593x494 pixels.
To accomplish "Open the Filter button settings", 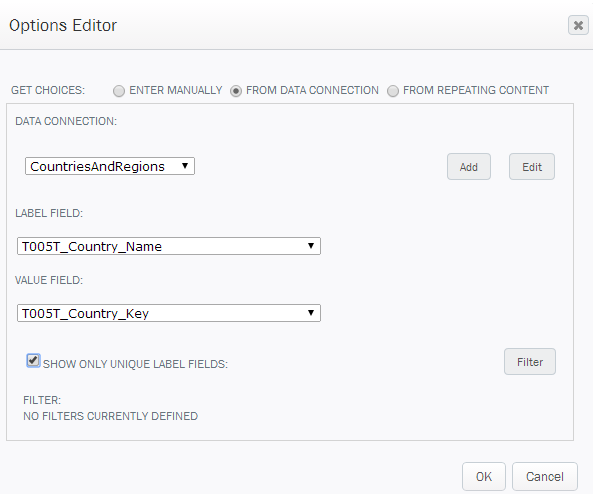I will (530, 362).
